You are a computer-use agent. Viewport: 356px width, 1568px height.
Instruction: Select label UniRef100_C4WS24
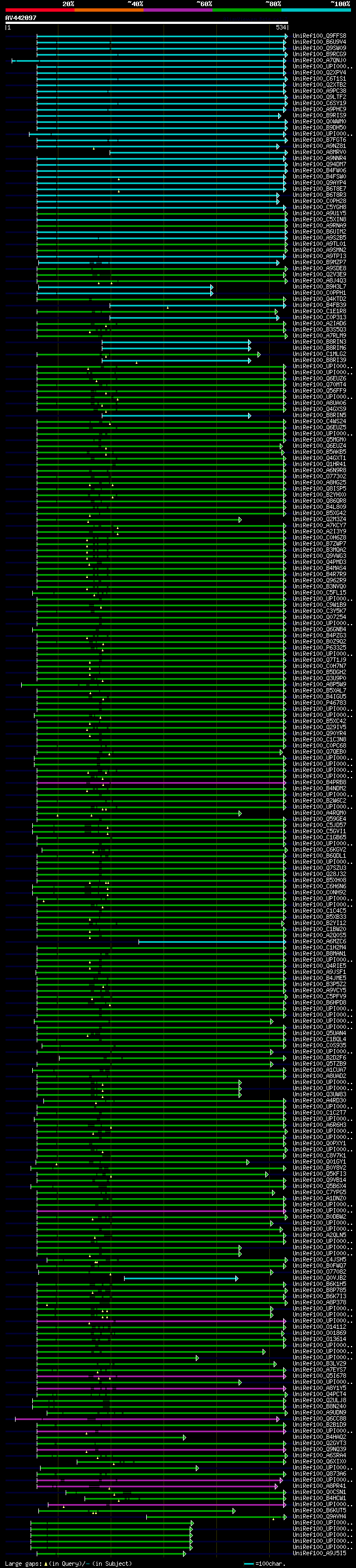[319, 422]
